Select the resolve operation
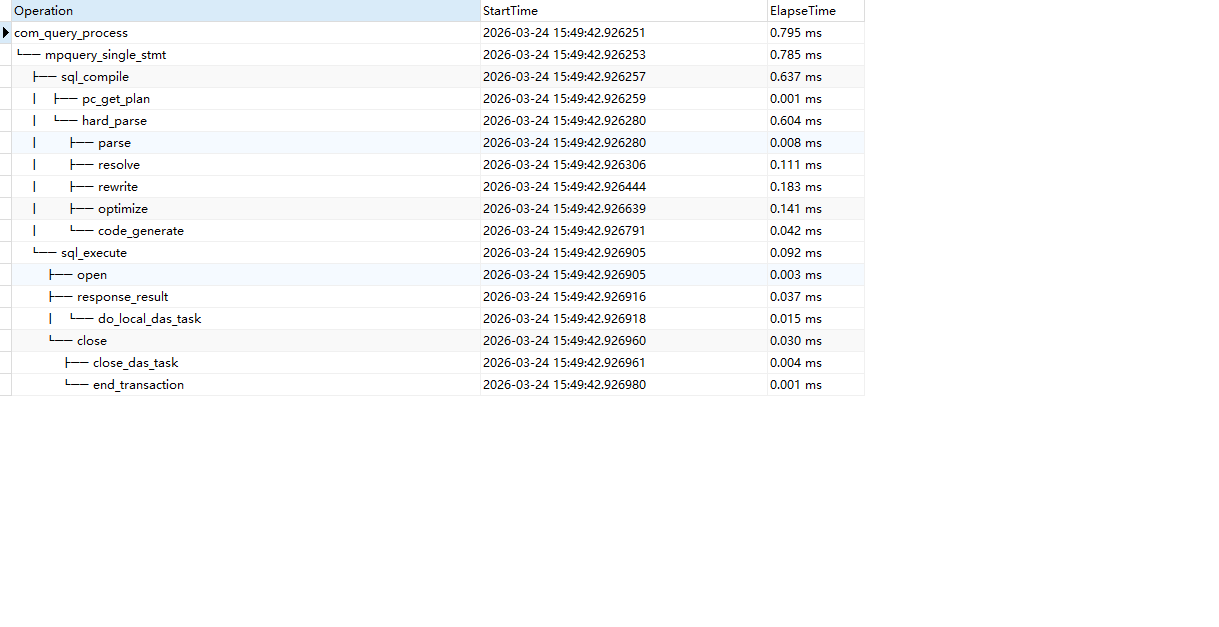The height and width of the screenshot is (627, 1219). [119, 165]
